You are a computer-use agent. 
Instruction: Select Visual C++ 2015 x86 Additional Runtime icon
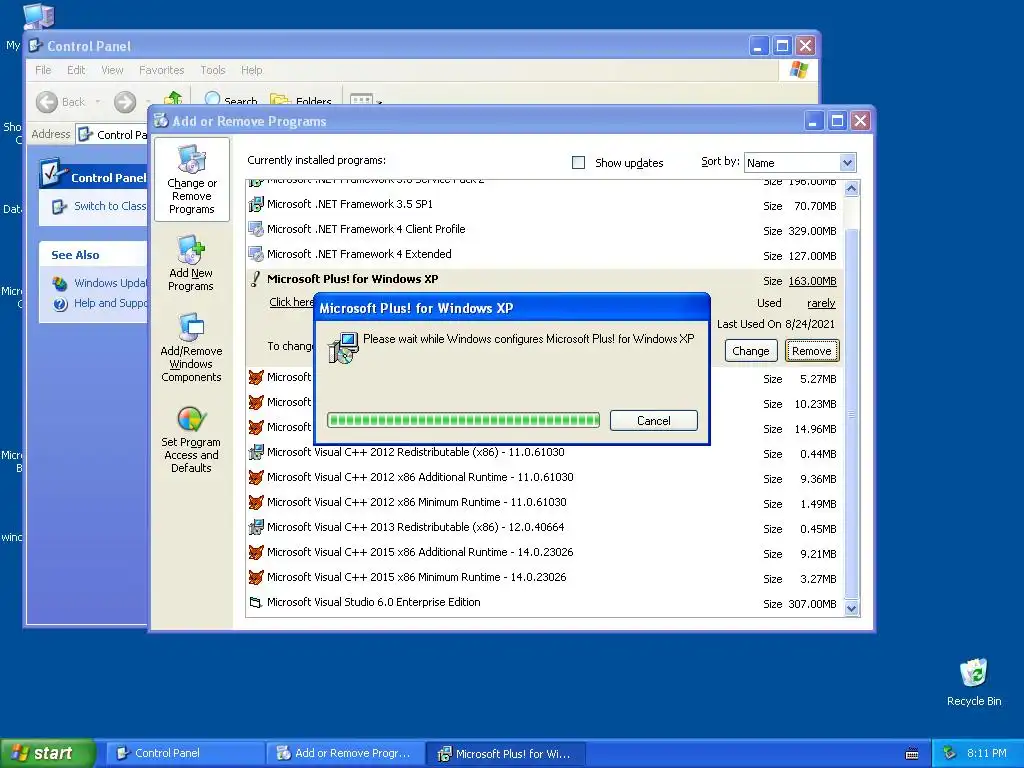point(256,552)
